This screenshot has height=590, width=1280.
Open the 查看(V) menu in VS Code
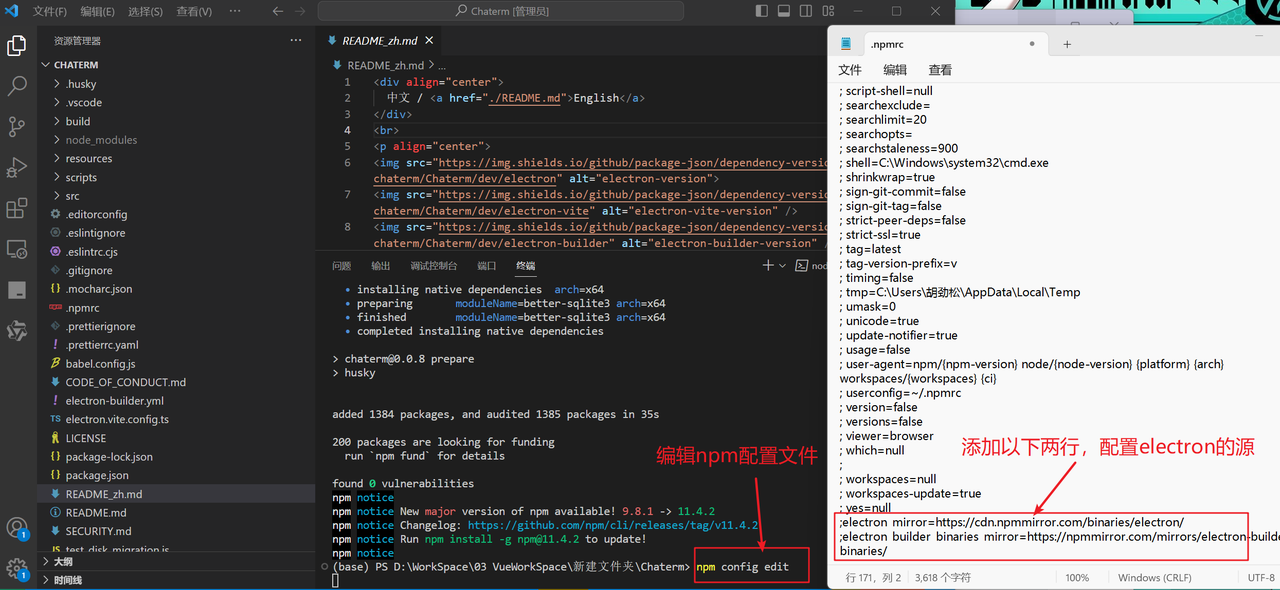(x=194, y=11)
